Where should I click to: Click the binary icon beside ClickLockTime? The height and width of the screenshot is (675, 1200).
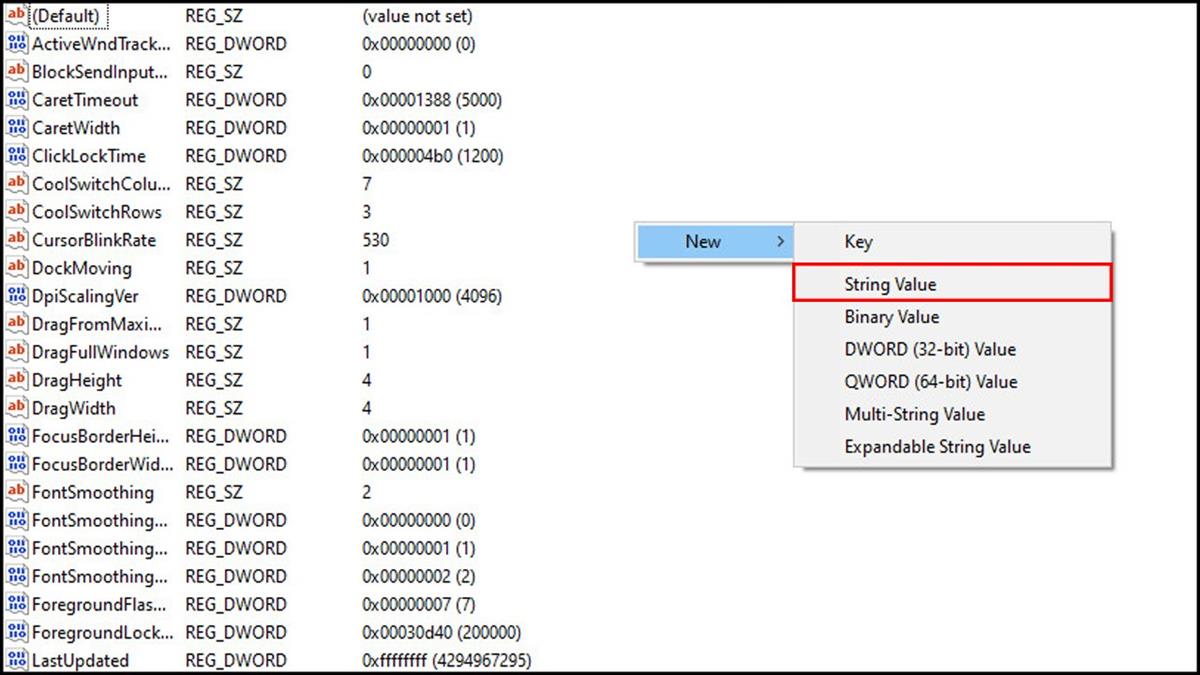click(16, 156)
